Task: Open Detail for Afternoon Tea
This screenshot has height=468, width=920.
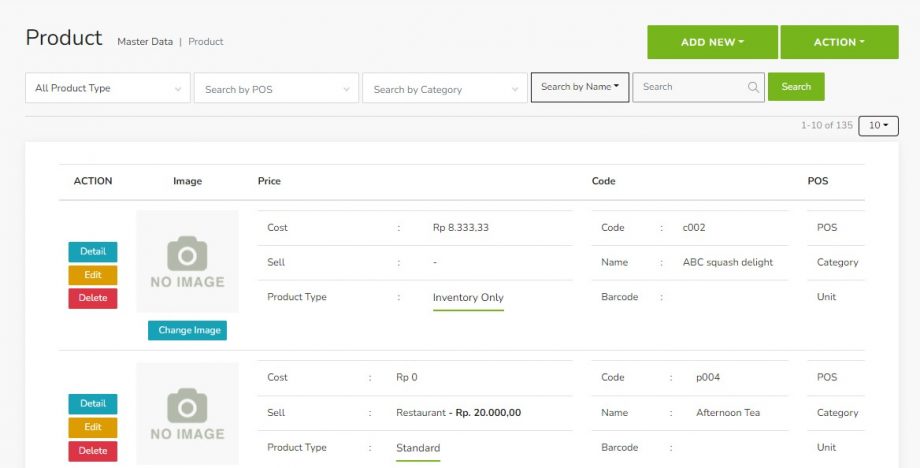Action: [x=93, y=403]
